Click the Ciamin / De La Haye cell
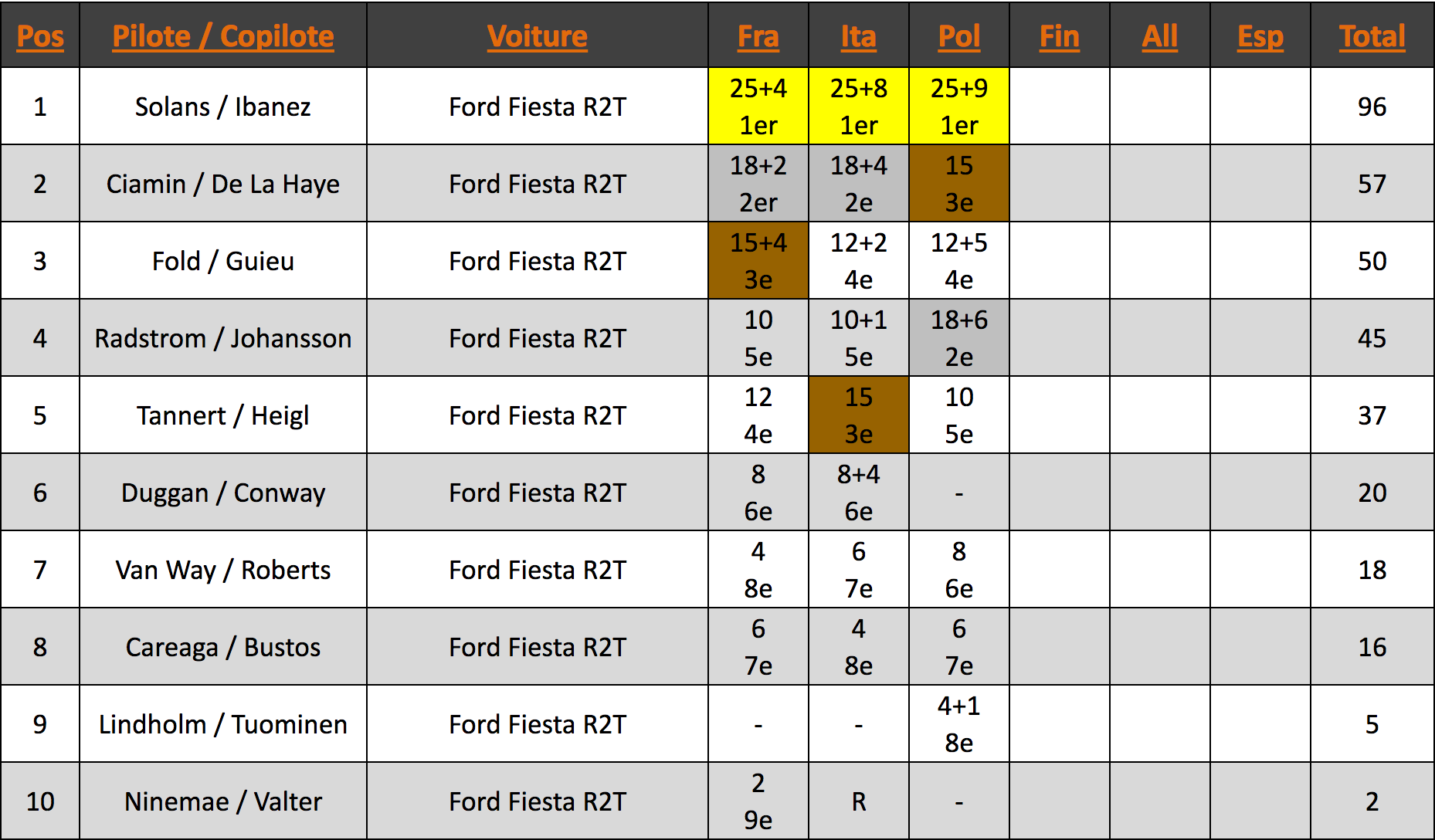The image size is (1435, 840). (x=223, y=184)
